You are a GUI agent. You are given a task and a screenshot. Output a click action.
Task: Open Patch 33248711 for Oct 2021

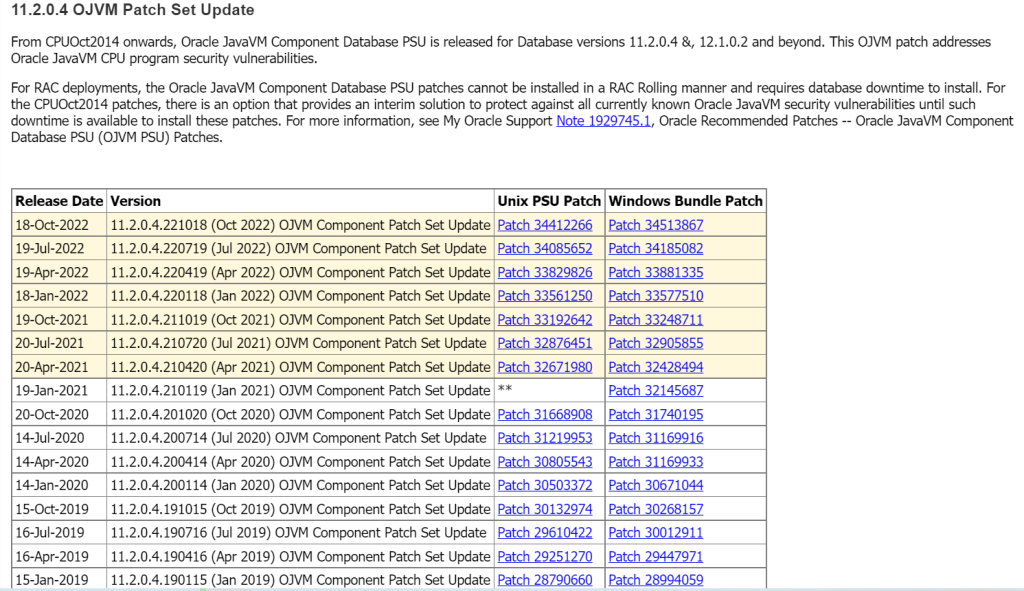click(x=656, y=320)
